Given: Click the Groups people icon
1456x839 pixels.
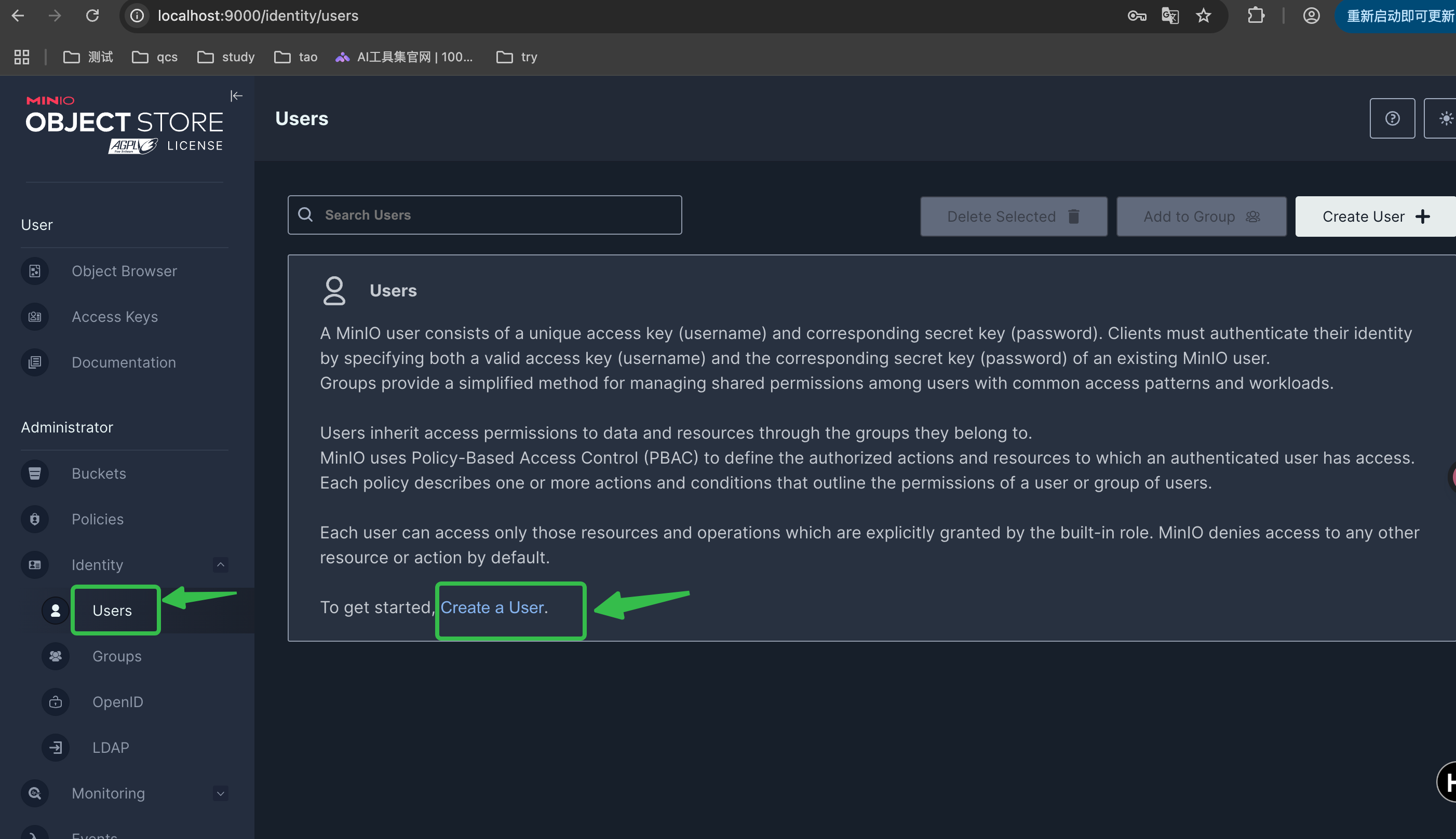Looking at the screenshot, I should pos(56,656).
